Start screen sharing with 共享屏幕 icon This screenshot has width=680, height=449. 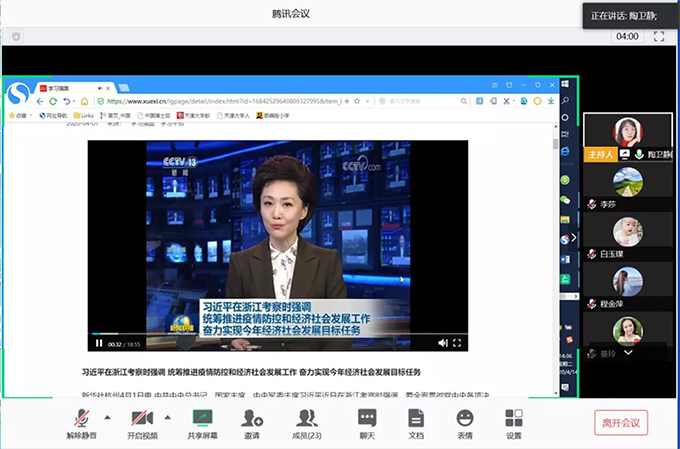202,419
